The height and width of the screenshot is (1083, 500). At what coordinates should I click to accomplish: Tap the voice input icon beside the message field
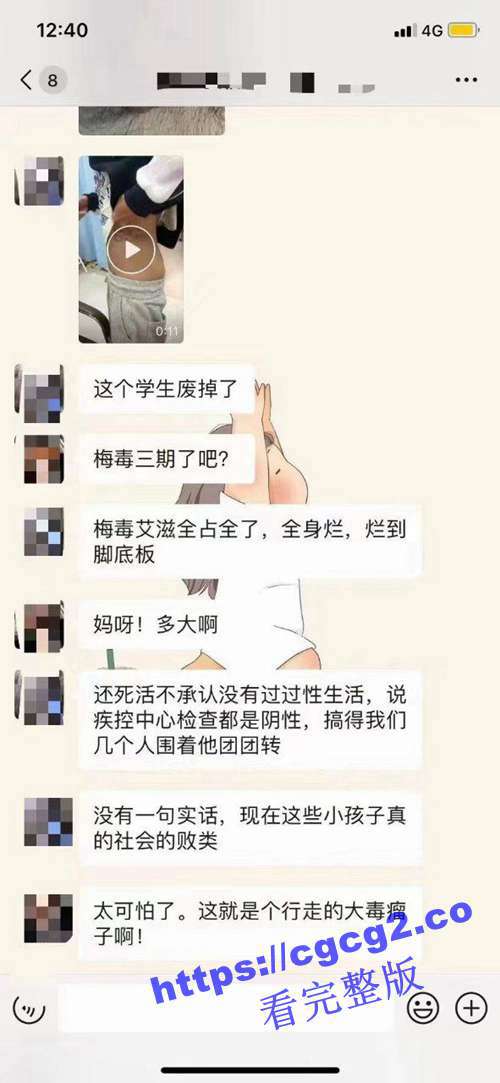29,1010
